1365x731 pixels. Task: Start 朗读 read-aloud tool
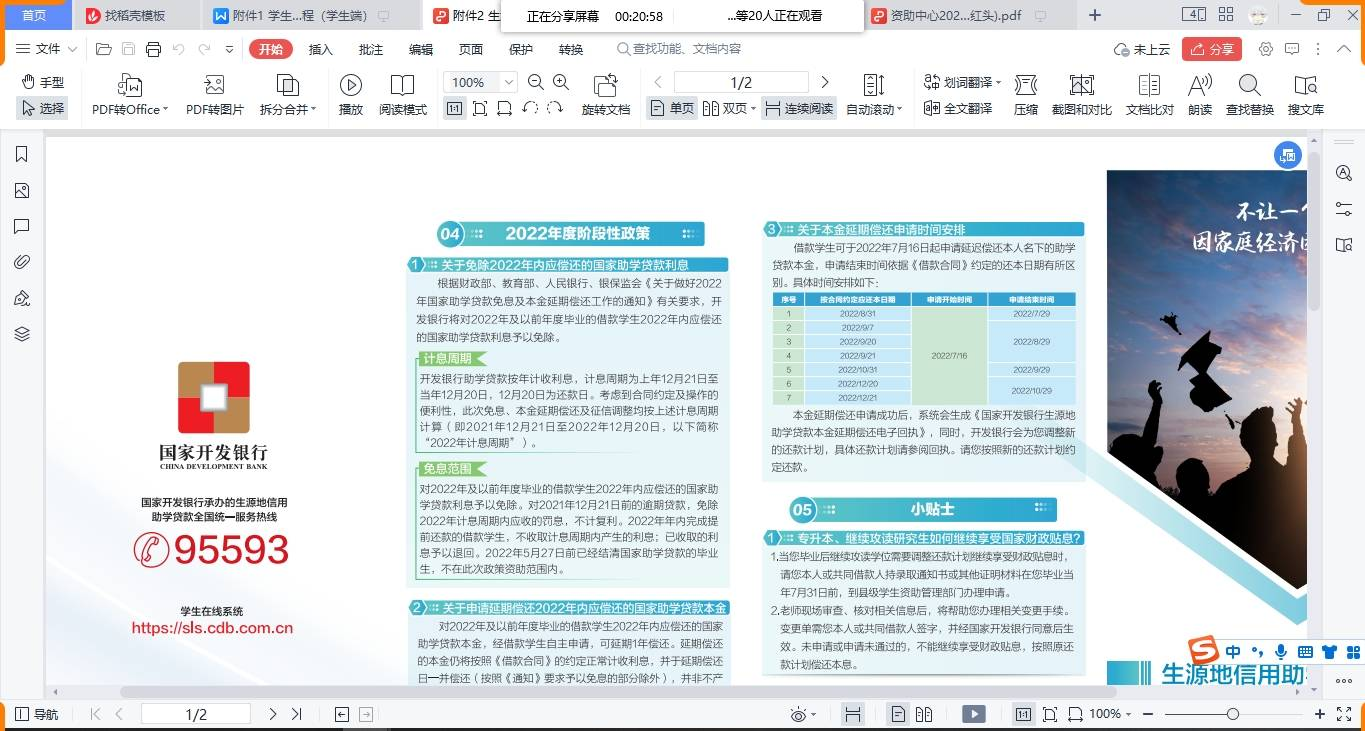point(1200,86)
